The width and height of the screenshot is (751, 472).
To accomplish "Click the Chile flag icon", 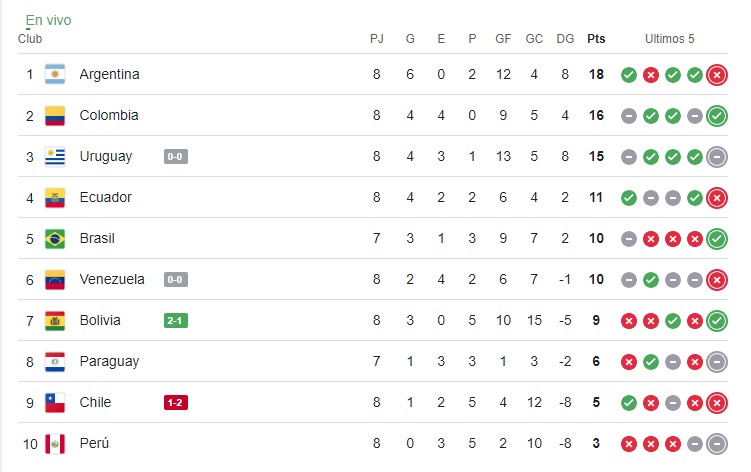I will [55, 402].
